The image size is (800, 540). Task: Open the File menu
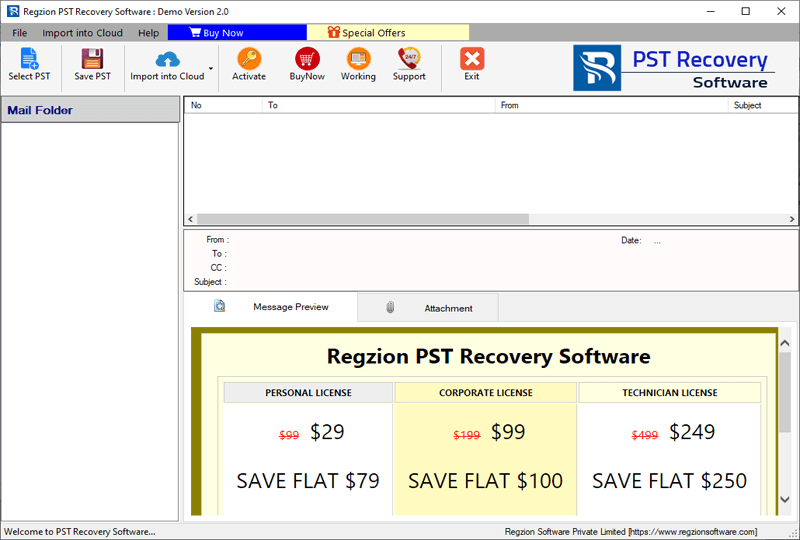[x=20, y=33]
